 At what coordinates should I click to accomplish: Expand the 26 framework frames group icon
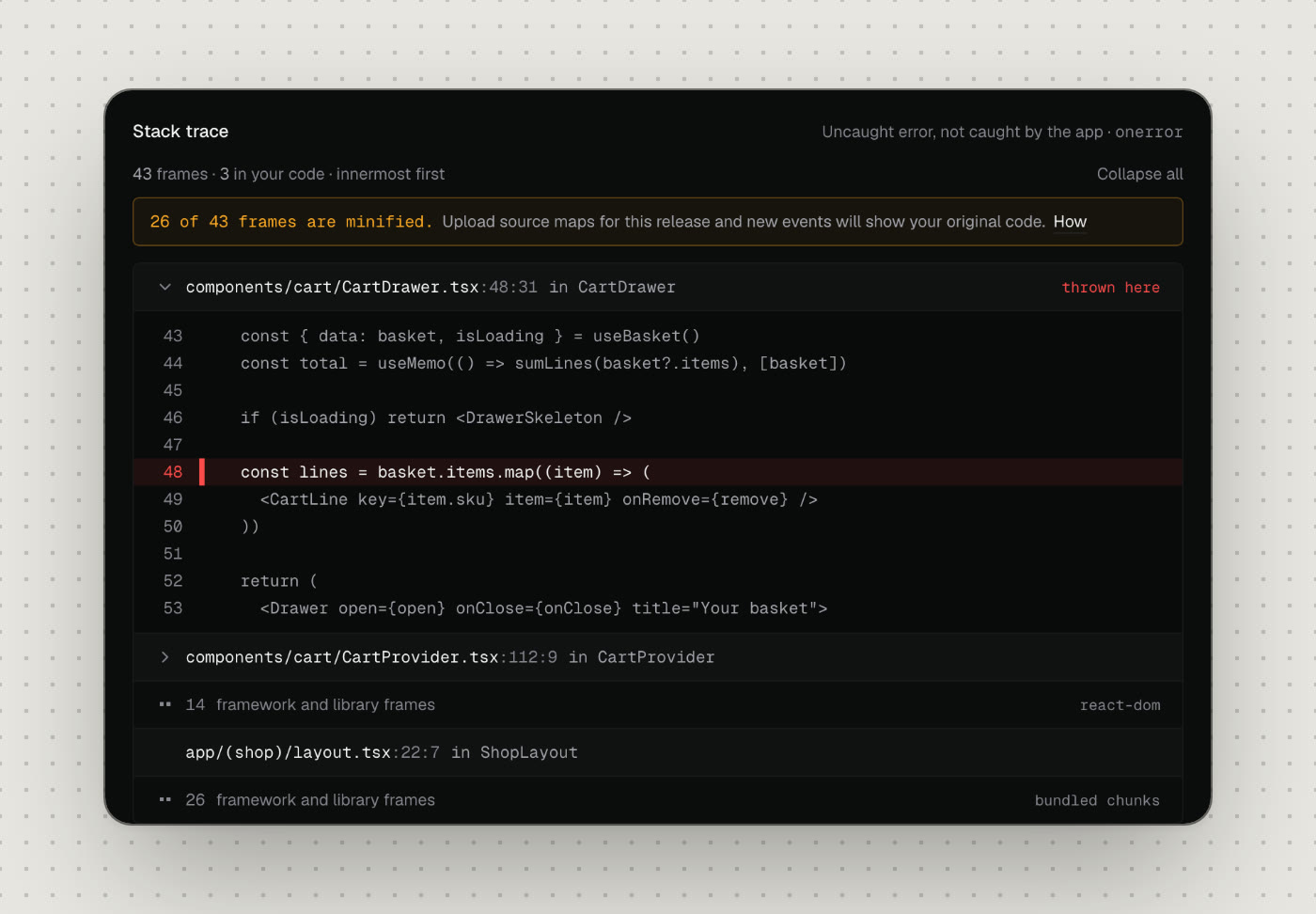coord(165,799)
